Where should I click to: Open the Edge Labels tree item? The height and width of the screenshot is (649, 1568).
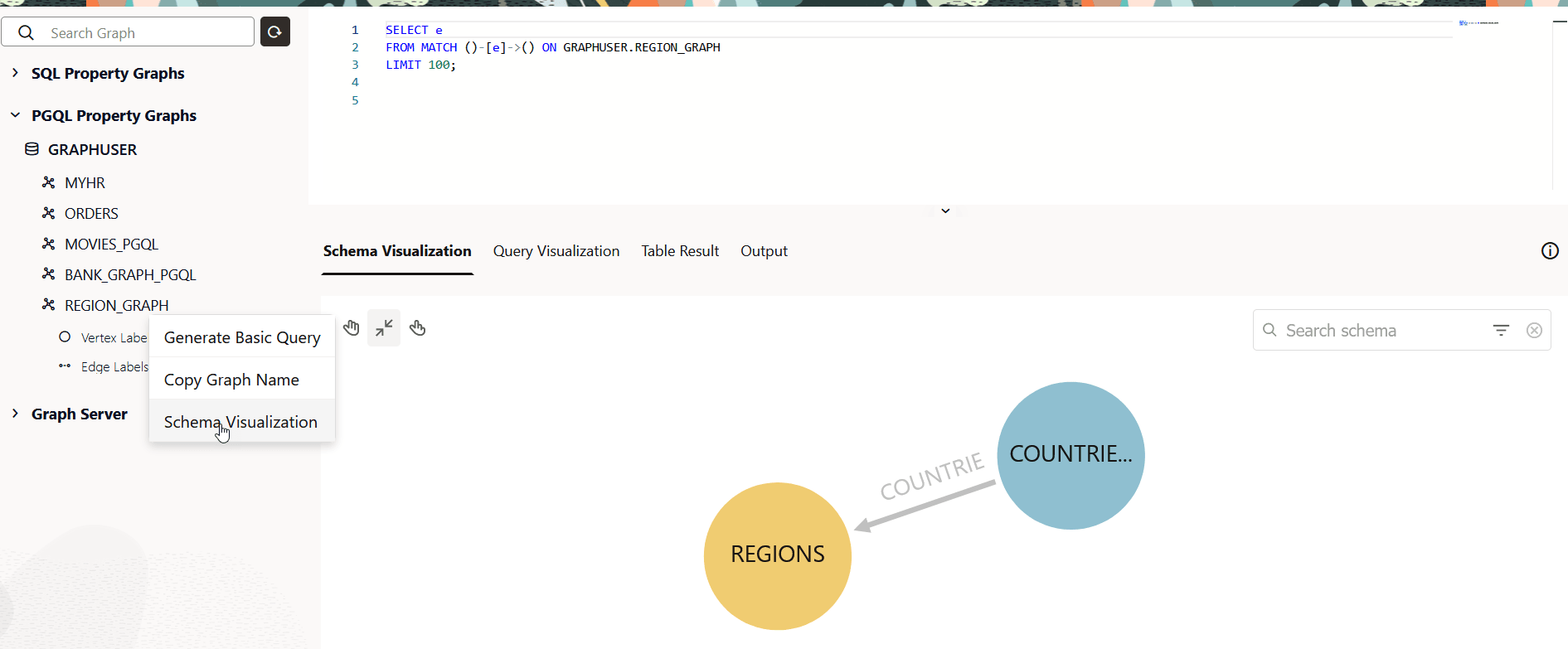pos(114,366)
